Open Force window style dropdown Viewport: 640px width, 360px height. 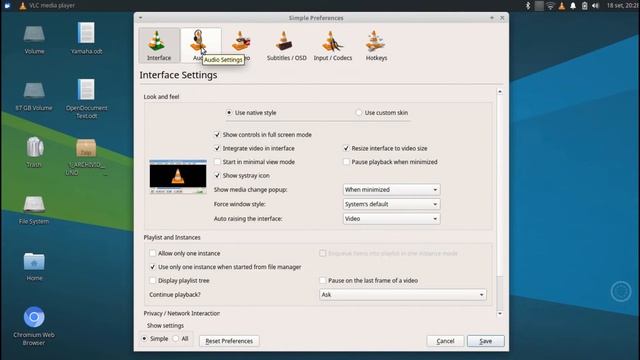coord(391,204)
